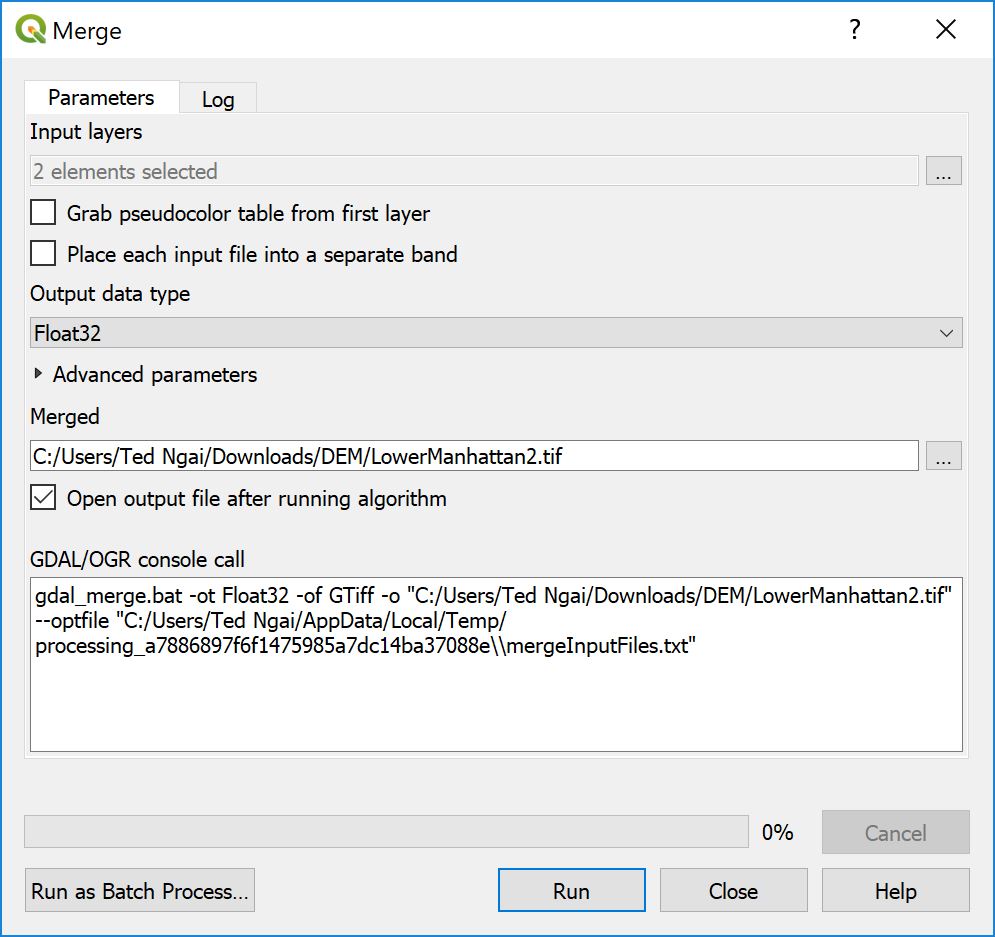
Task: Uncheck Open output file after running algorithm
Action: coord(42,497)
